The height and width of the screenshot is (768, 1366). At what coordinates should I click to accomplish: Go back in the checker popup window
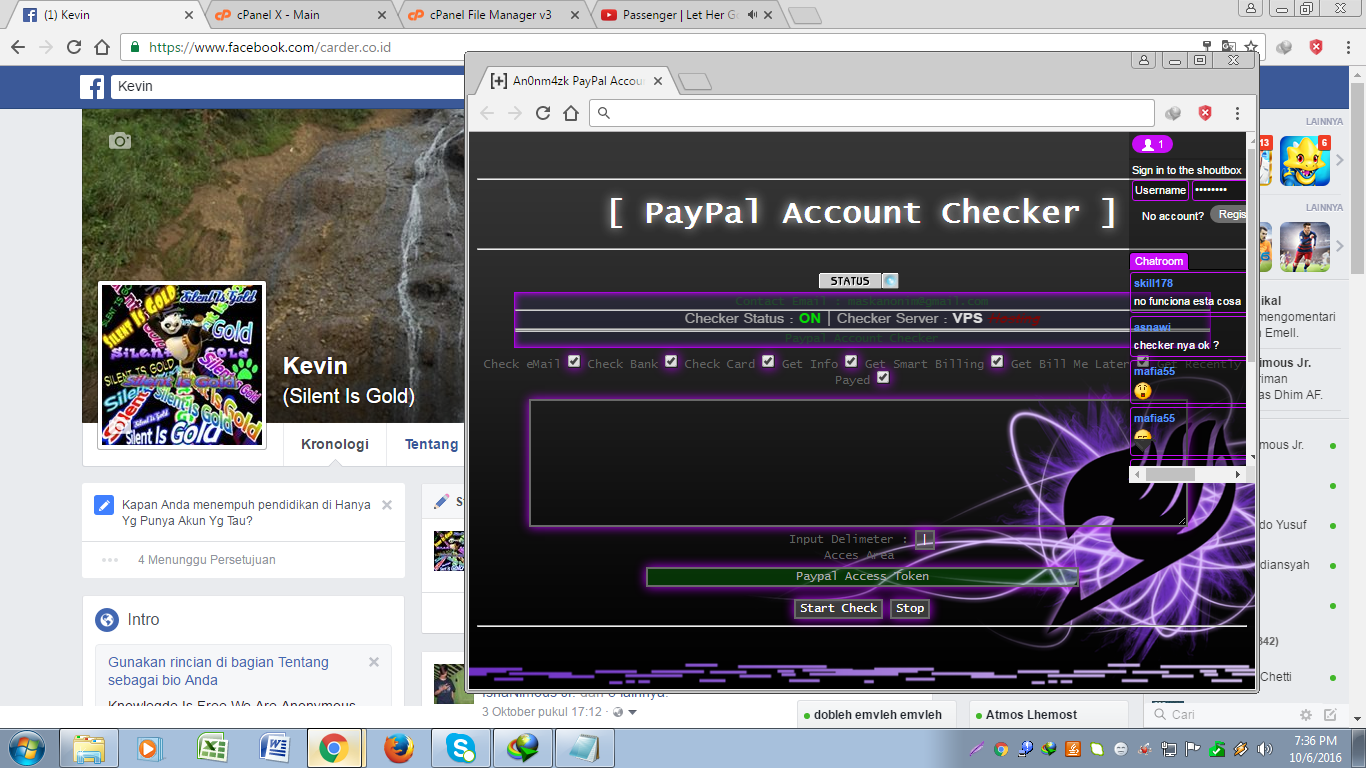pyautogui.click(x=487, y=113)
